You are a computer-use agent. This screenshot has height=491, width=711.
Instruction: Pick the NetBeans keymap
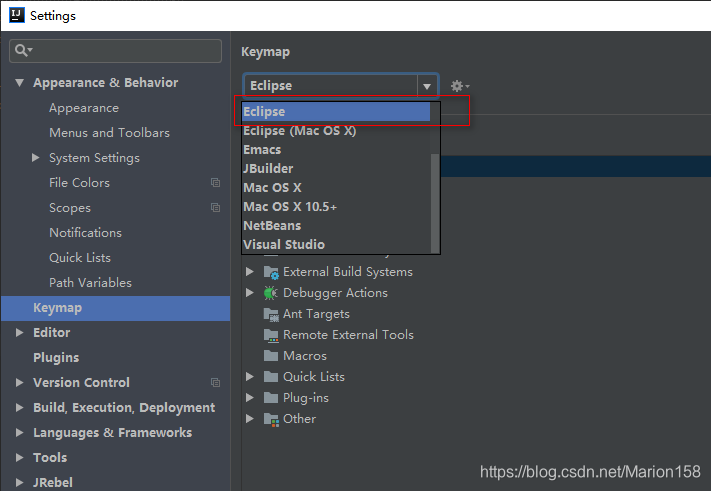tap(336, 226)
